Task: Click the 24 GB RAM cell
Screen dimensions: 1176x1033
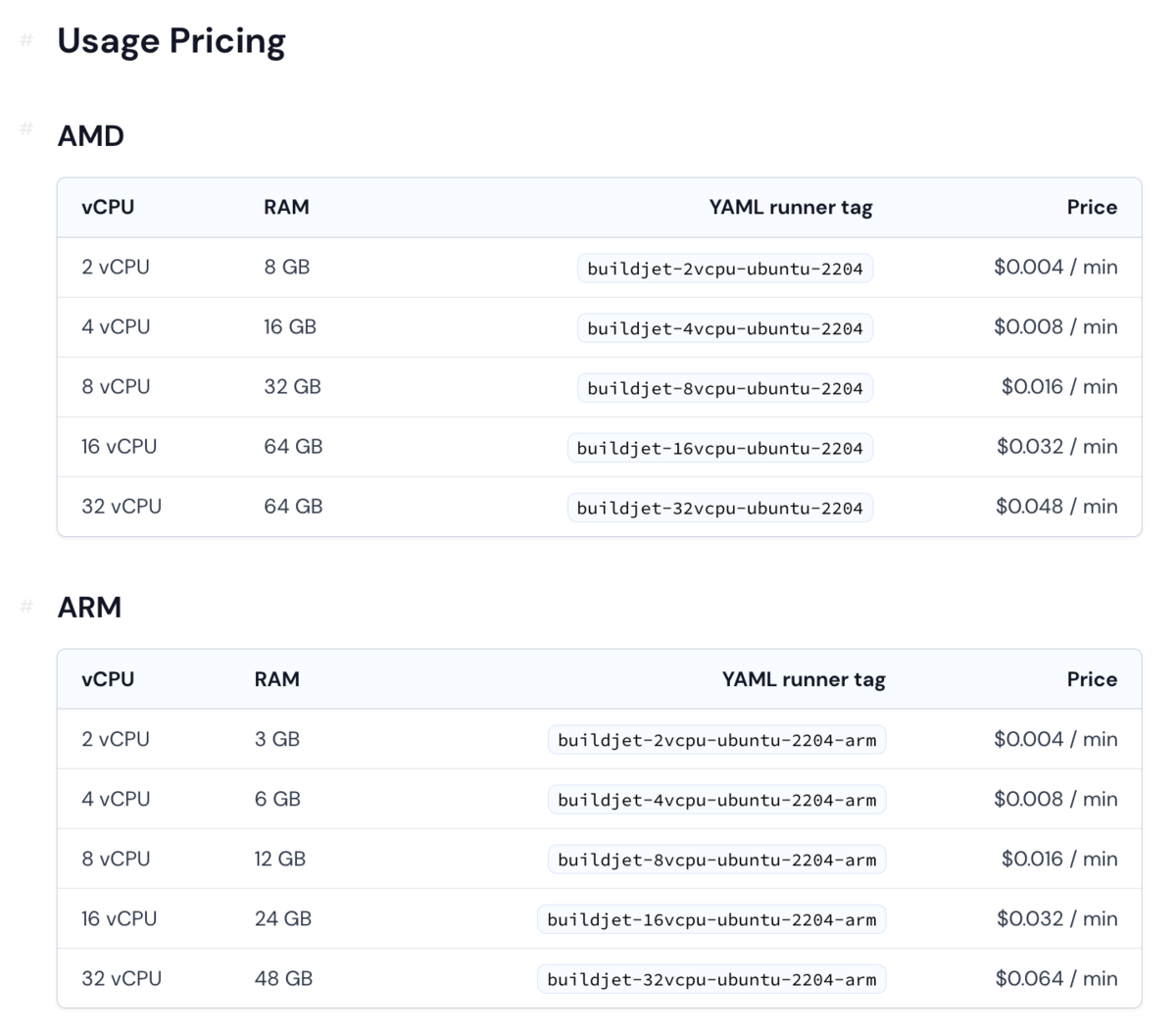Action: pyautogui.click(x=283, y=918)
